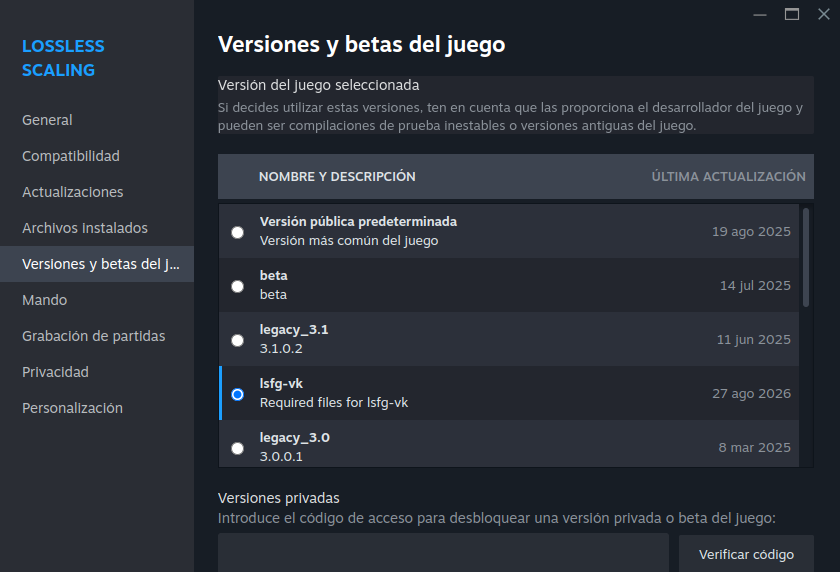Select the Versión pública predeterminada radio button
840x572 pixels.
(x=237, y=232)
